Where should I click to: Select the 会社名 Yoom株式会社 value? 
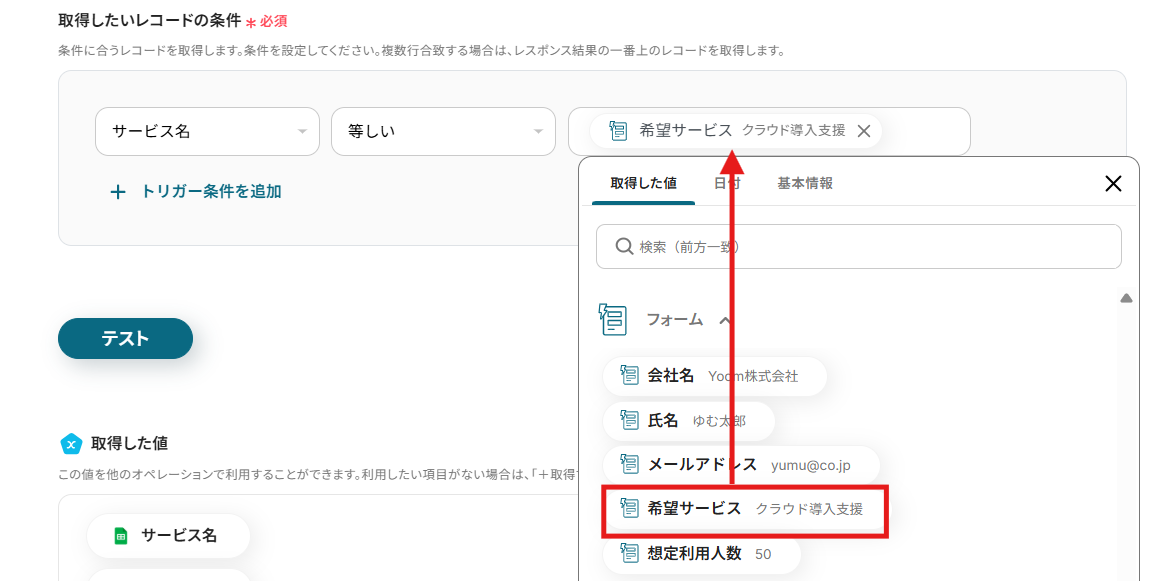[x=715, y=377]
